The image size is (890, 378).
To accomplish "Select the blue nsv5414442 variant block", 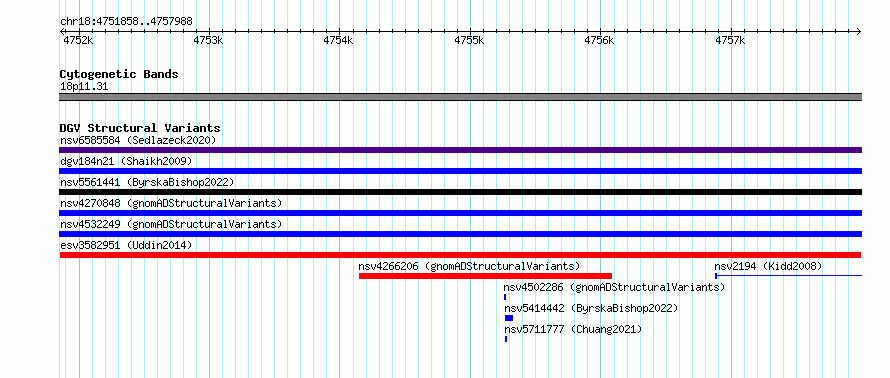I will pos(509,318).
